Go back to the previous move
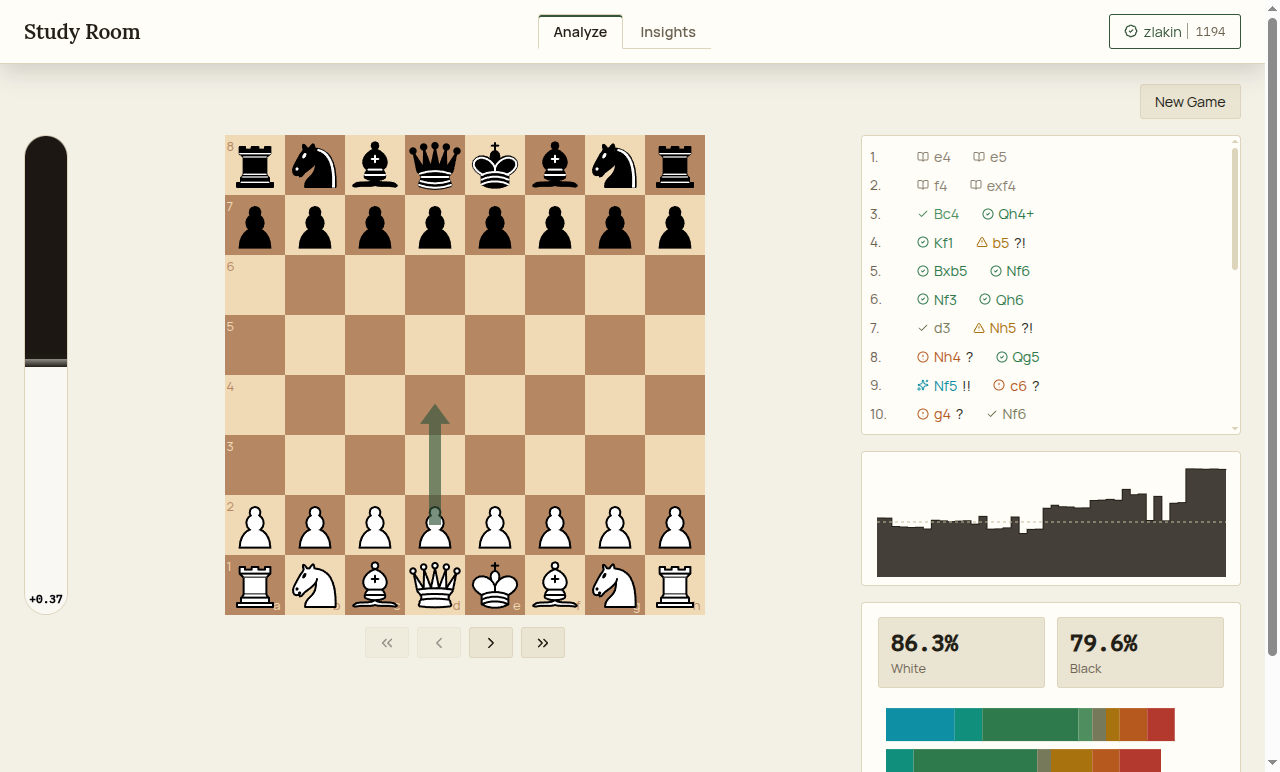 (439, 643)
